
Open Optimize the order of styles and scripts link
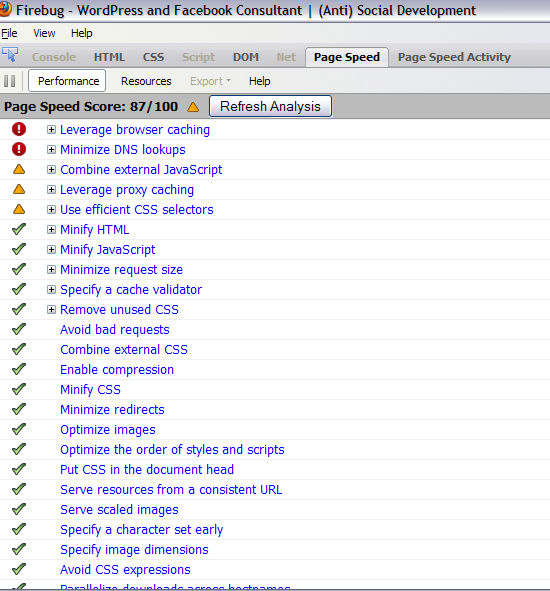172,450
